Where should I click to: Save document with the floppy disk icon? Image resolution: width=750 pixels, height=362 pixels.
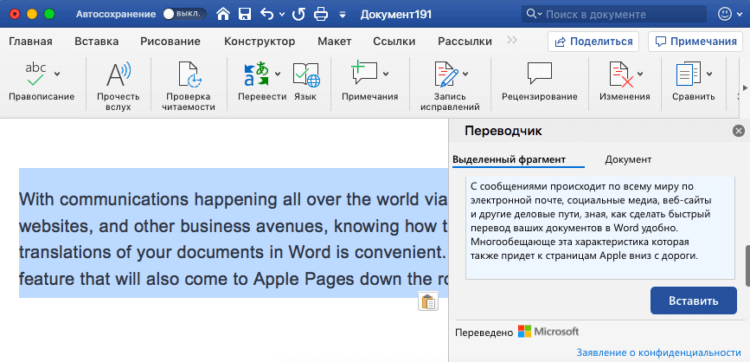click(245, 14)
